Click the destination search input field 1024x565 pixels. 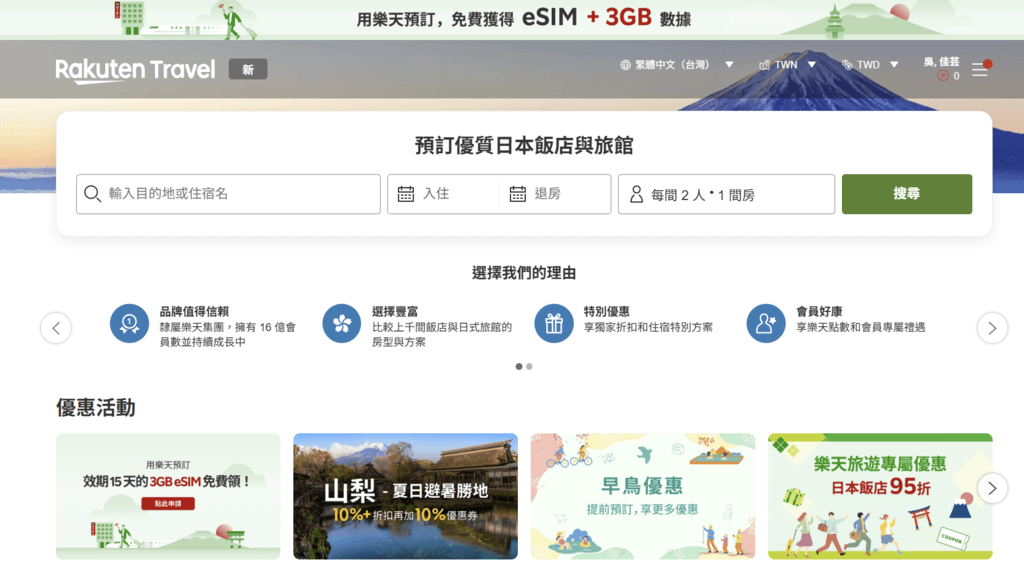228,194
